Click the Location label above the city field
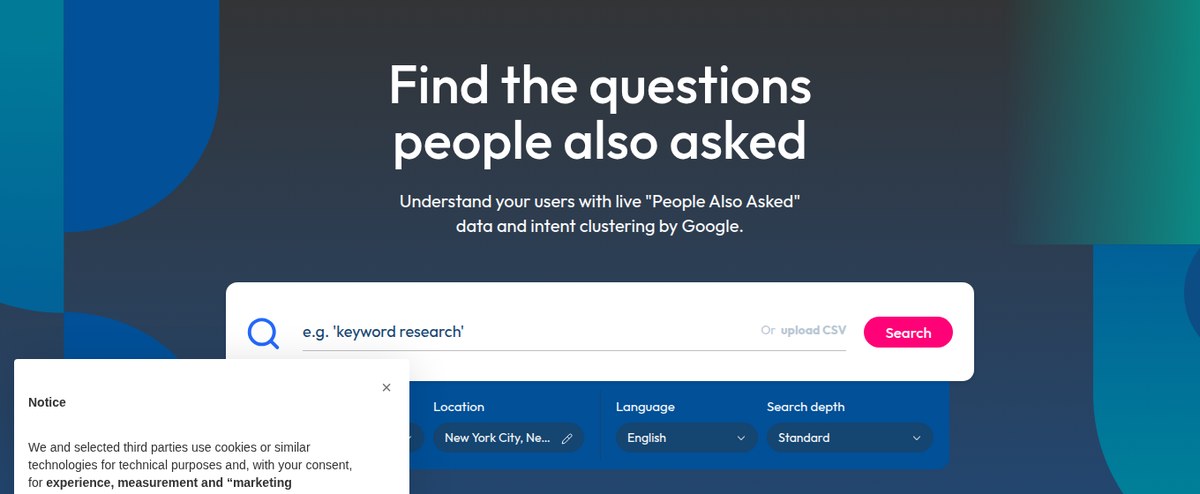 pos(459,407)
